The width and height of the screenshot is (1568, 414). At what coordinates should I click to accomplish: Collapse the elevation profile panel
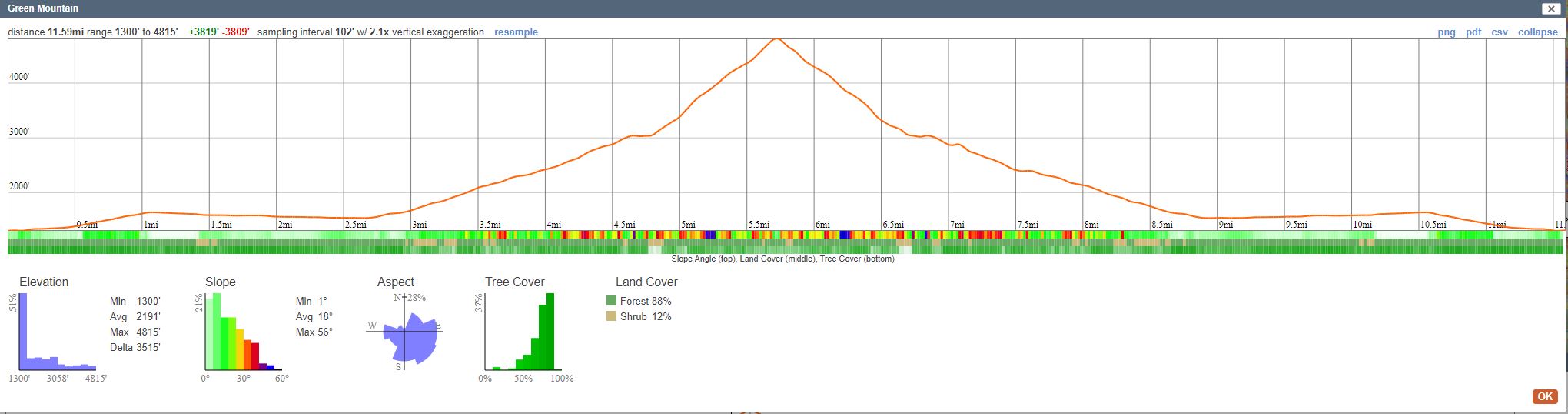point(1537,32)
